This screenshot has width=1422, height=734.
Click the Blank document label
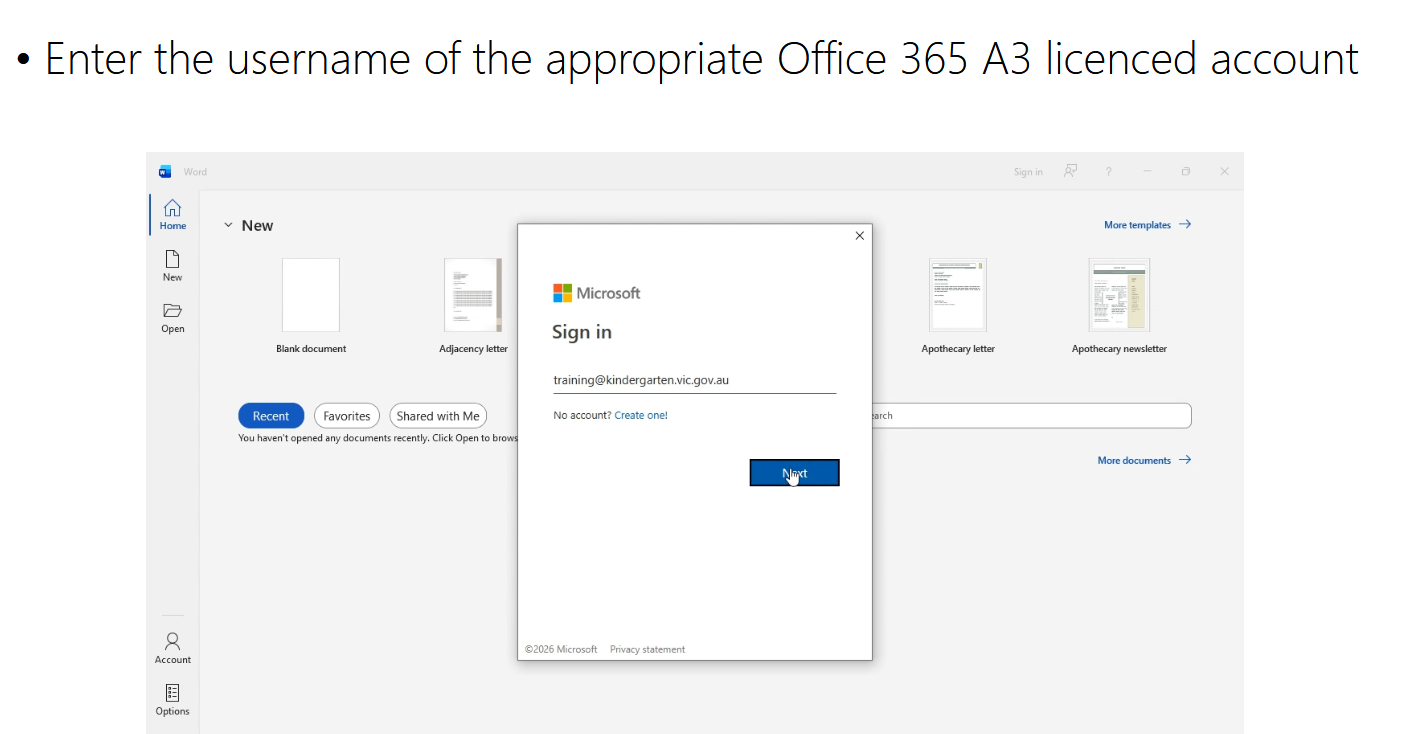(311, 349)
